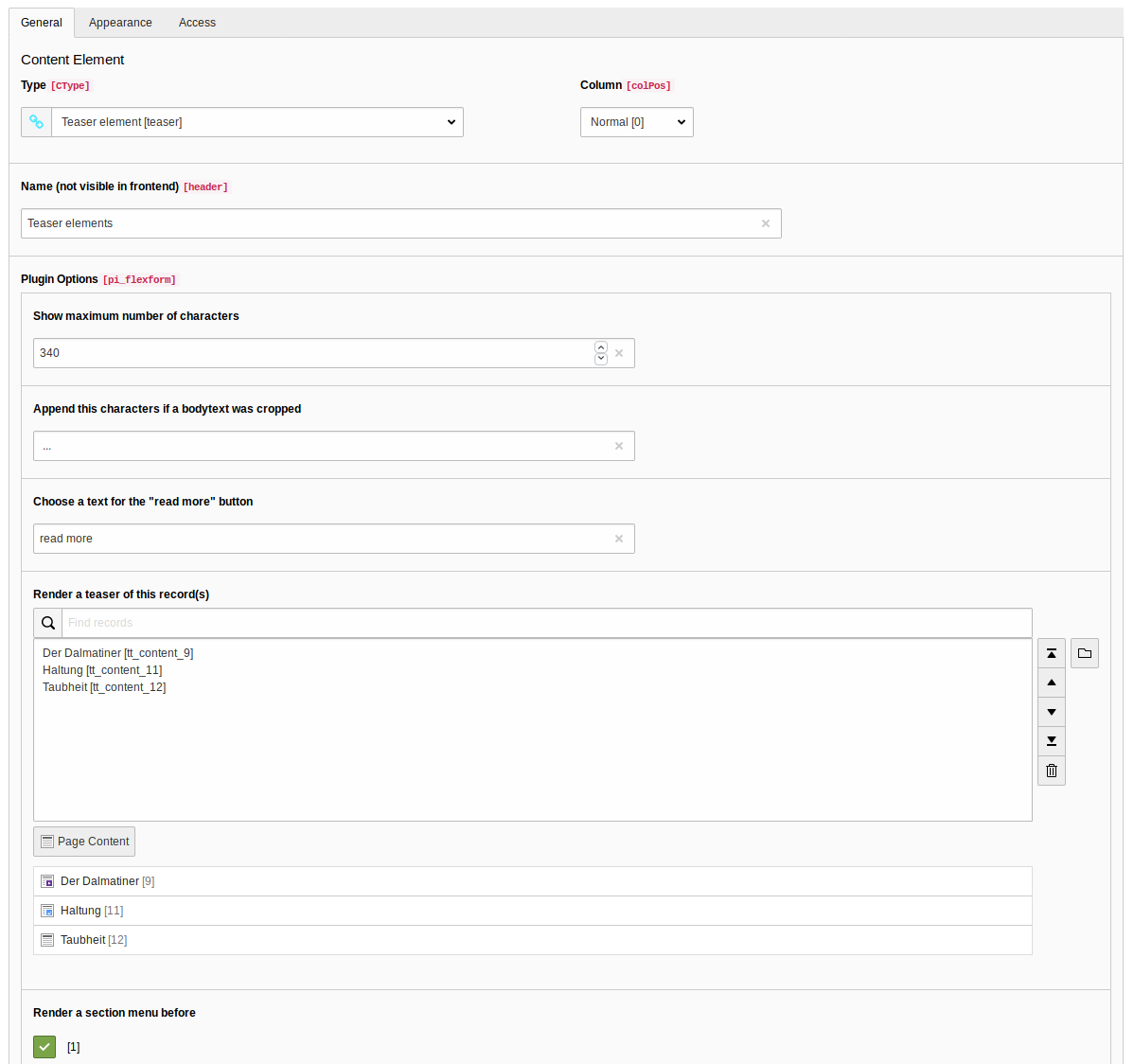This screenshot has height=1064, width=1134.
Task: Open the Access tab
Action: coord(197,23)
